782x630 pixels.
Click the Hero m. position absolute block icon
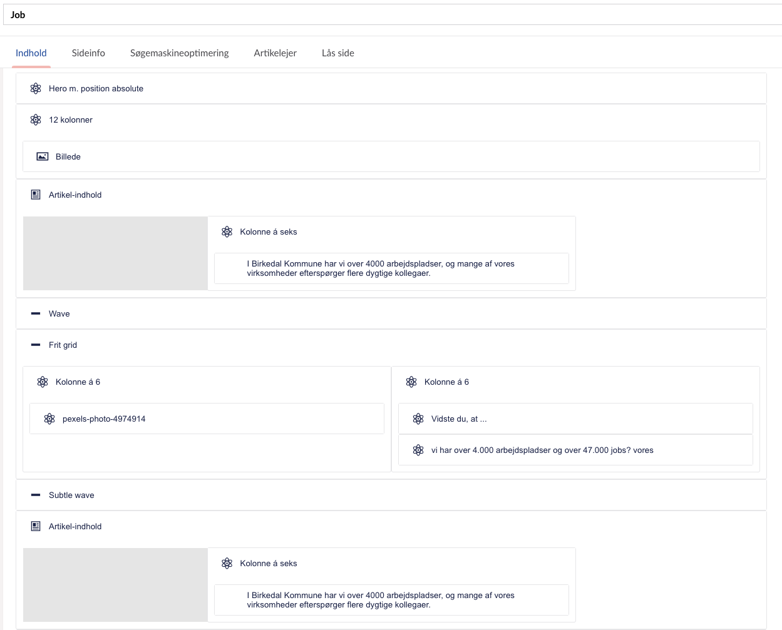(36, 88)
